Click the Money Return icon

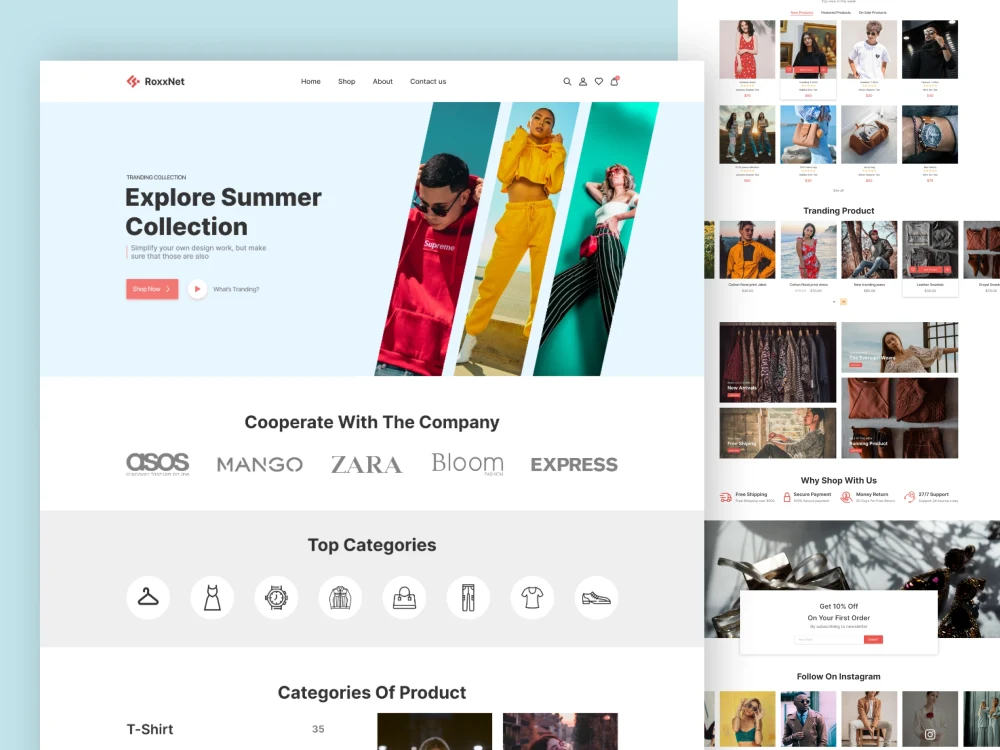[846, 497]
